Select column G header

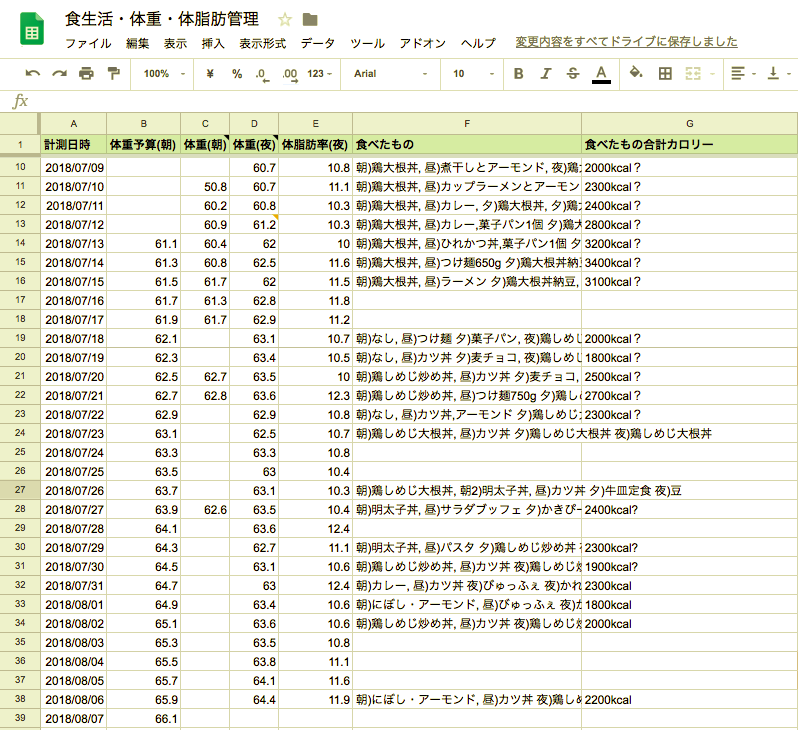(x=690, y=124)
